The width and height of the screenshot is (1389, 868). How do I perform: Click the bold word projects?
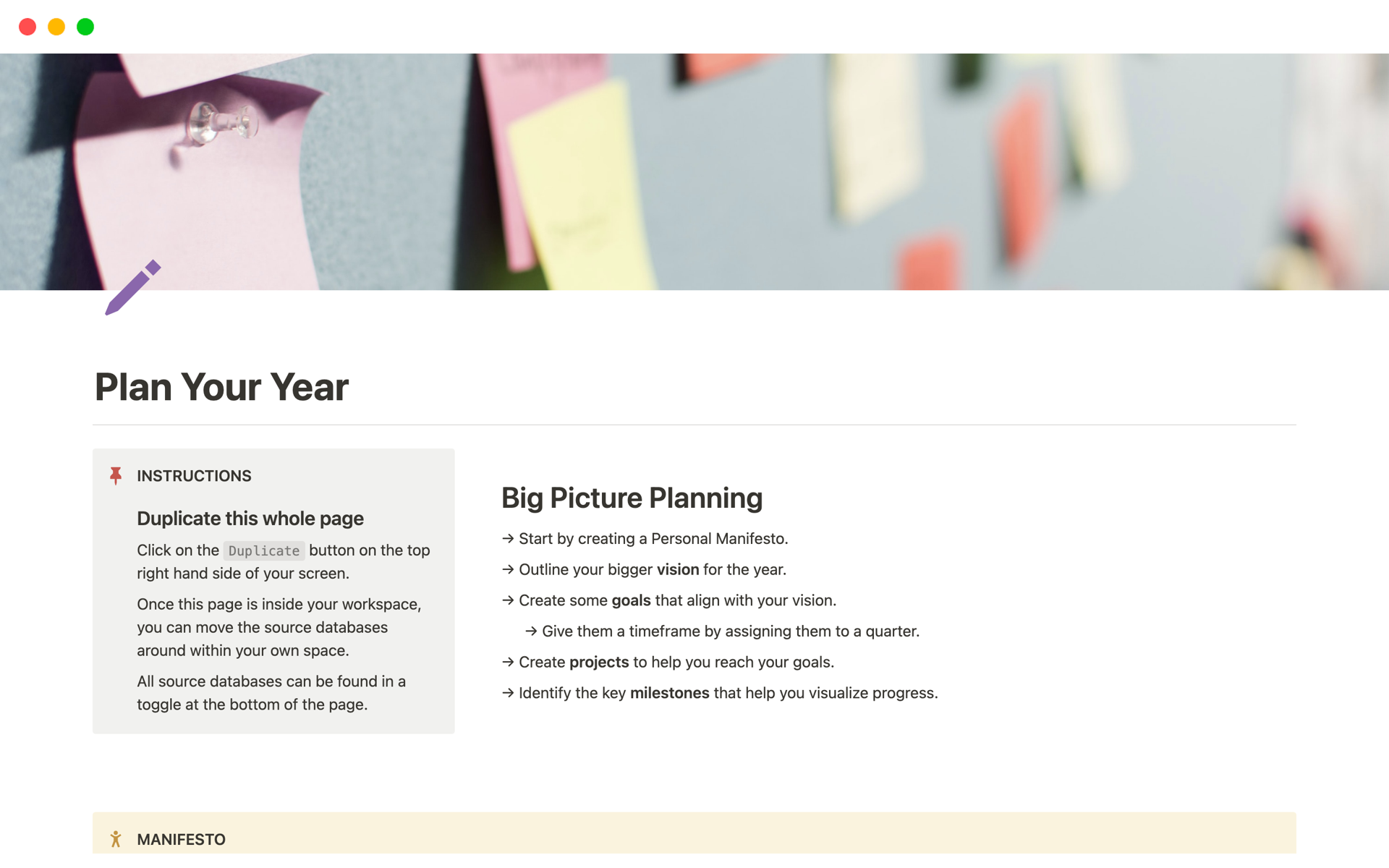[598, 663]
